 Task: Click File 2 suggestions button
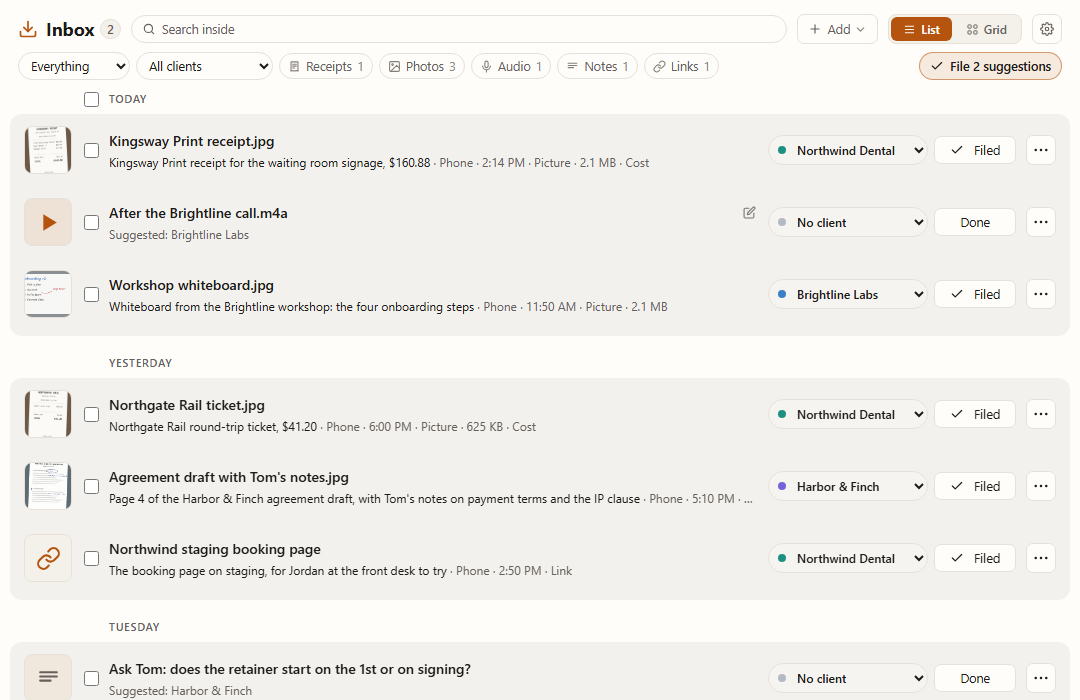[x=990, y=66]
